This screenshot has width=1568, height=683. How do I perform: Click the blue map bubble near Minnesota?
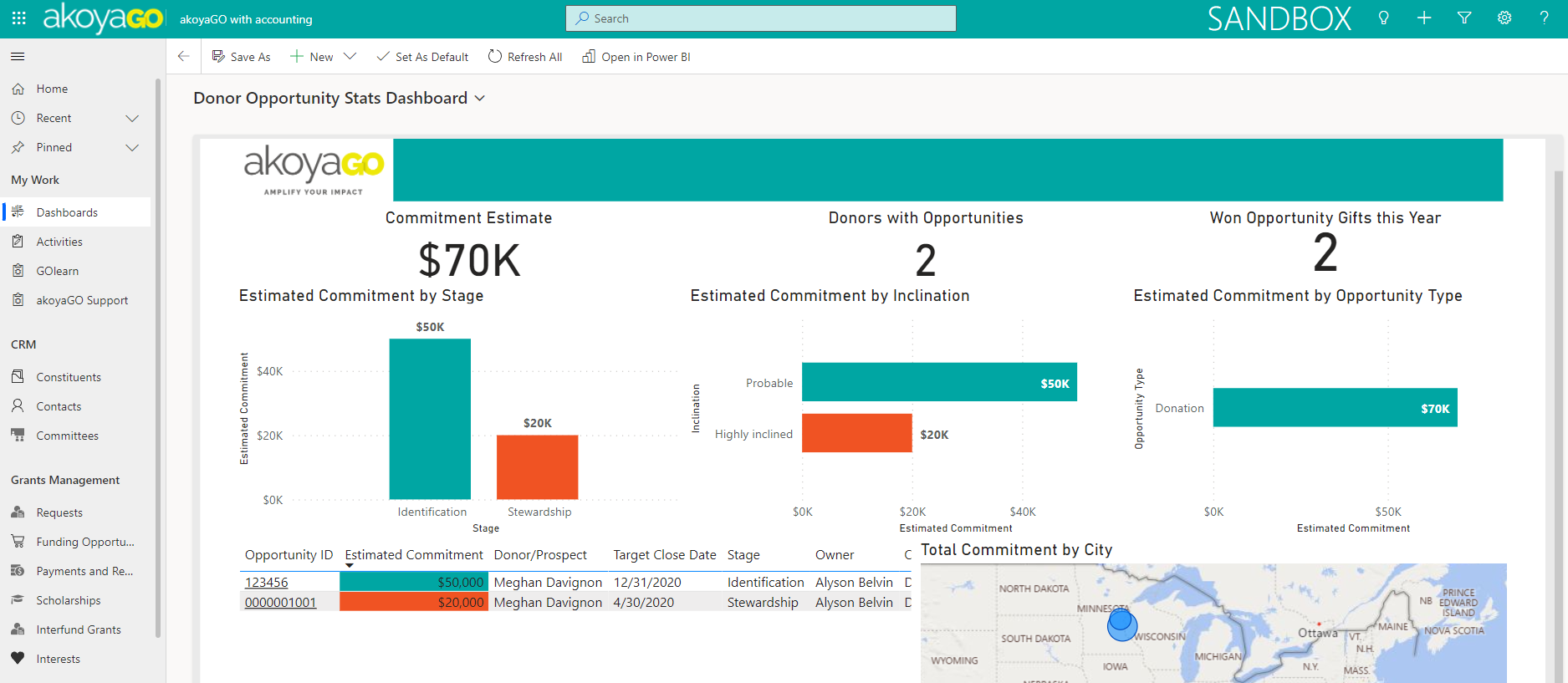pyautogui.click(x=1121, y=624)
